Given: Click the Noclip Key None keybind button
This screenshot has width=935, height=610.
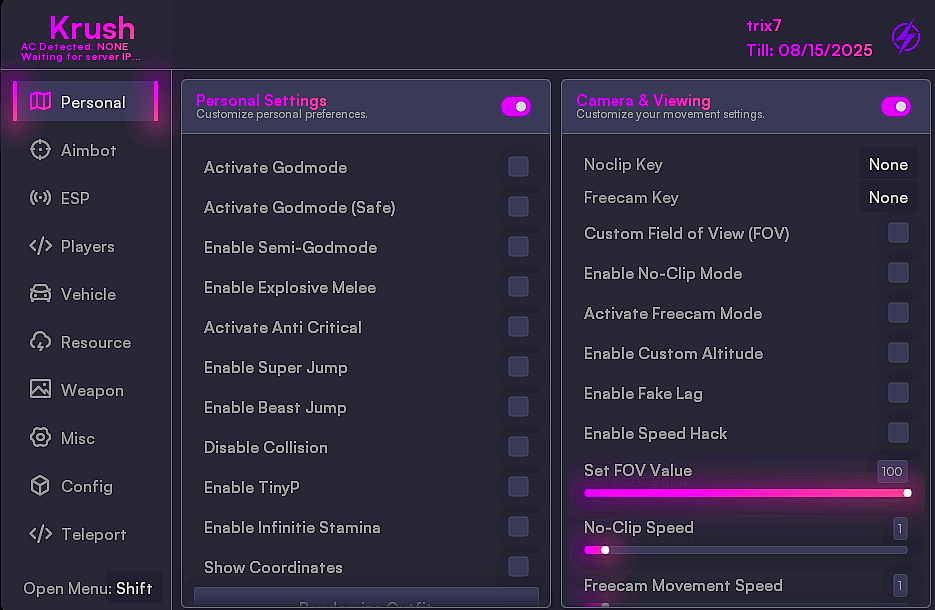Looking at the screenshot, I should tap(888, 164).
